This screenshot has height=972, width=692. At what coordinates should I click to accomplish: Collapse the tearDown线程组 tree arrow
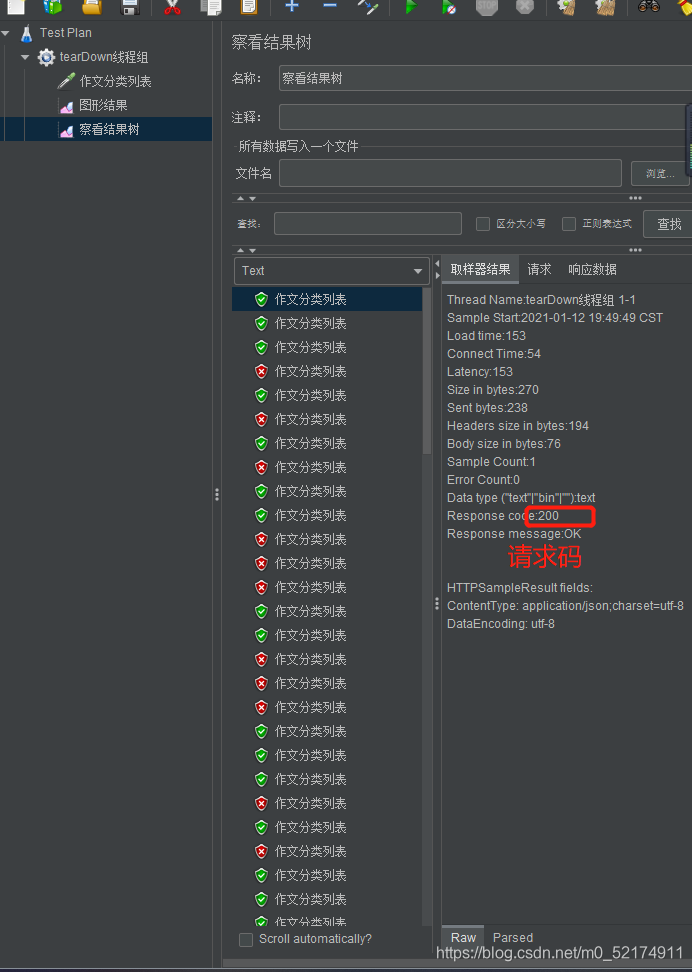click(25, 57)
